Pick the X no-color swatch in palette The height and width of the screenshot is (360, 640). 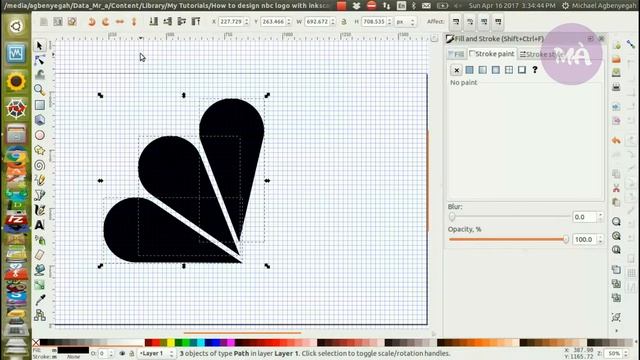pos(36,342)
